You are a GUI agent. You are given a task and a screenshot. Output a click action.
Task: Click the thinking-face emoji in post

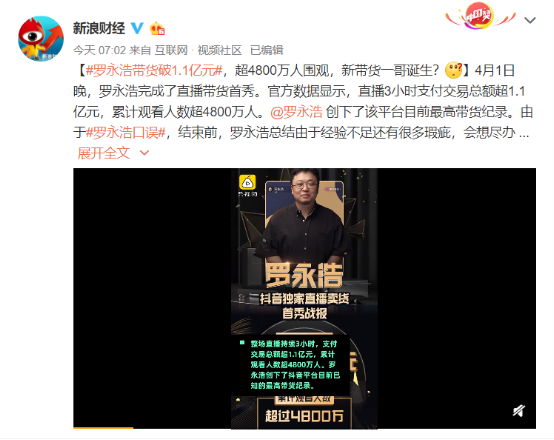tap(454, 70)
